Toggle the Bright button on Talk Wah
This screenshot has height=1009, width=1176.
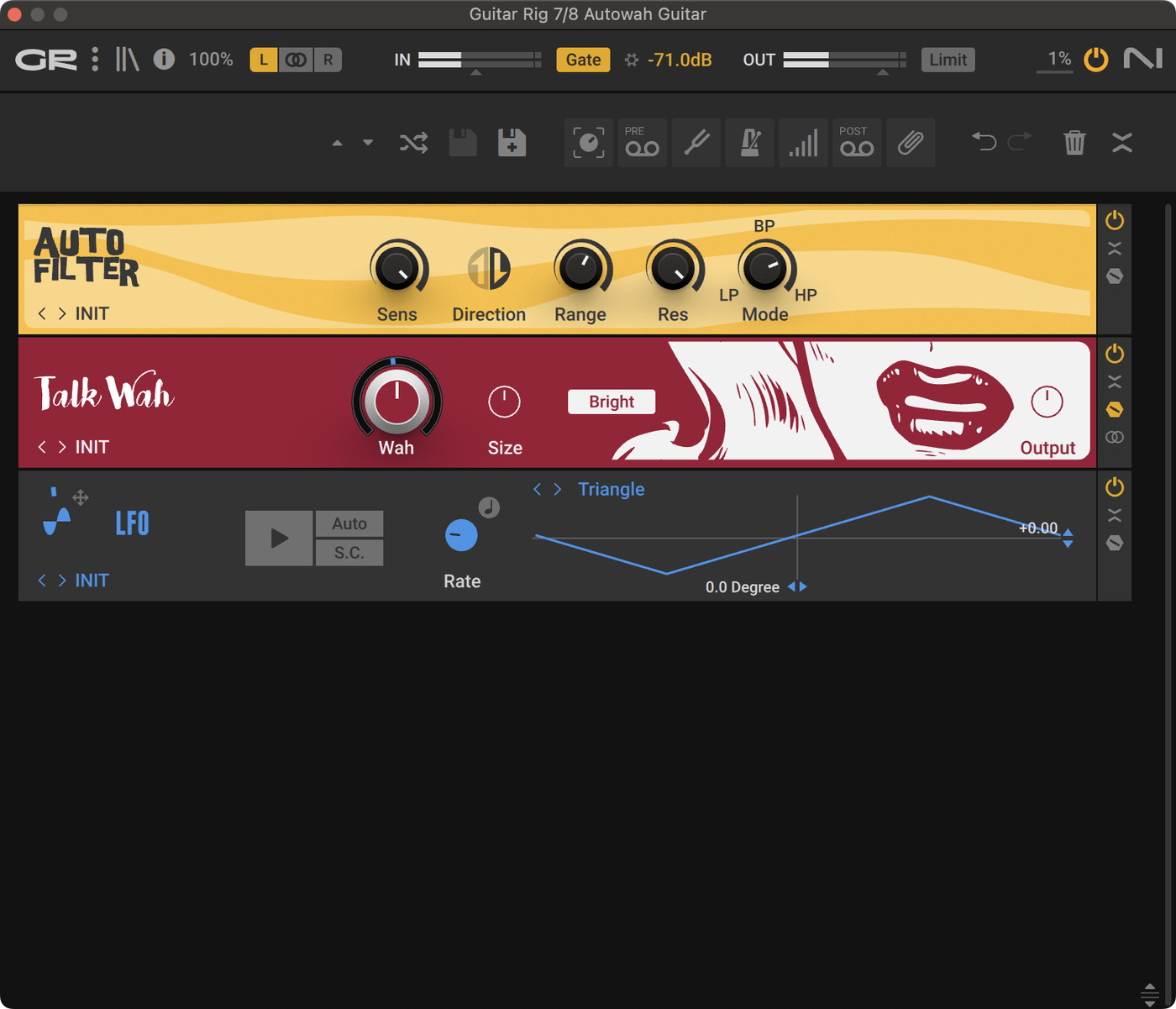click(612, 402)
